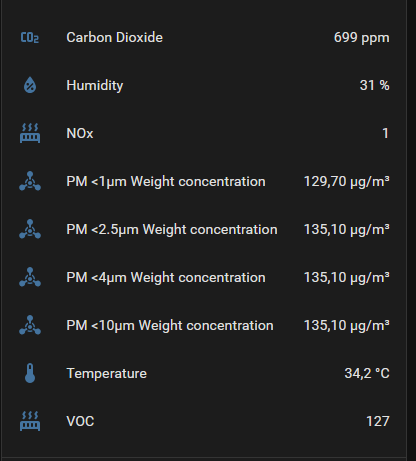Open the Carbon Dioxide entity details
416x461 pixels.
[114, 37]
